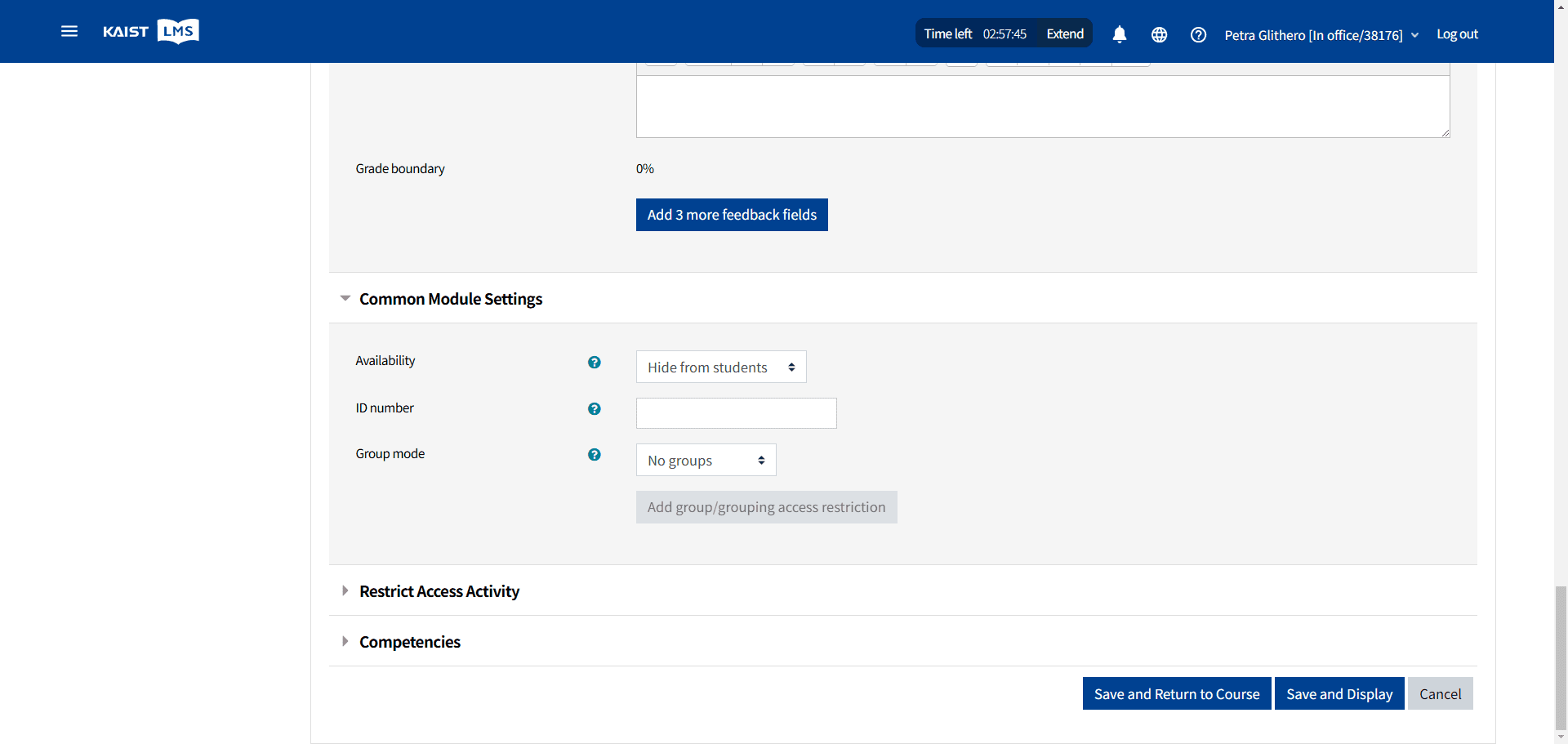The height and width of the screenshot is (744, 1568).
Task: Show help for ID number setting
Action: [595, 408]
